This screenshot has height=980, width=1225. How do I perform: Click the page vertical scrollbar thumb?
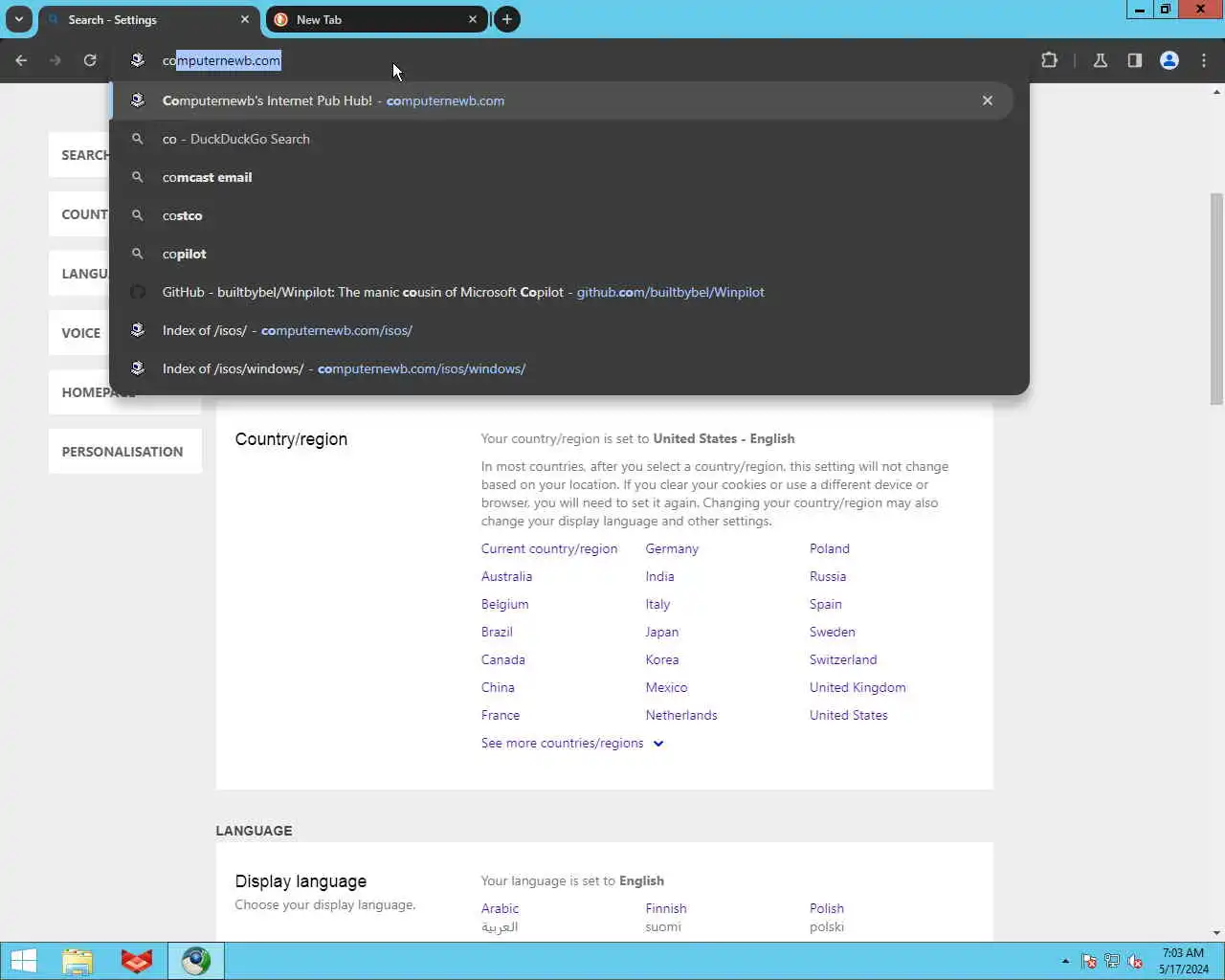tap(1216, 299)
